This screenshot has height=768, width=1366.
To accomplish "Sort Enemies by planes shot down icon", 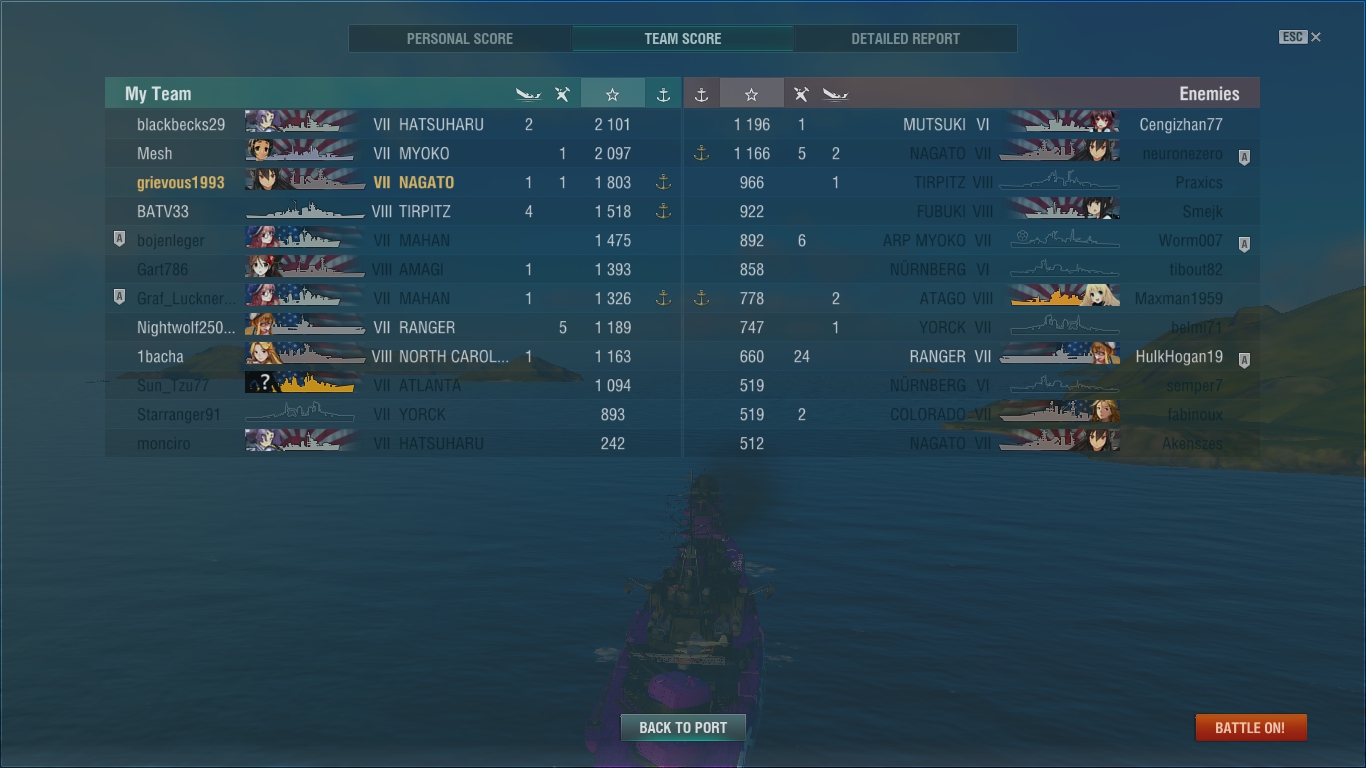I will (801, 94).
